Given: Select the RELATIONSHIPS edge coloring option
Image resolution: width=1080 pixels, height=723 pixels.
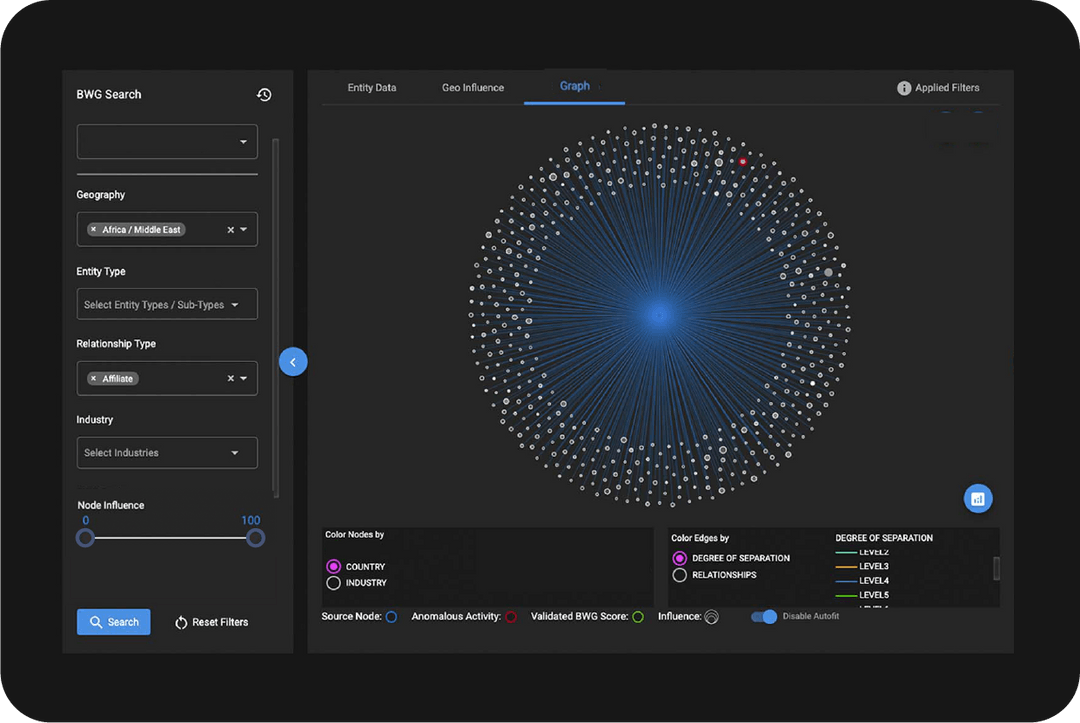Looking at the screenshot, I should [680, 575].
